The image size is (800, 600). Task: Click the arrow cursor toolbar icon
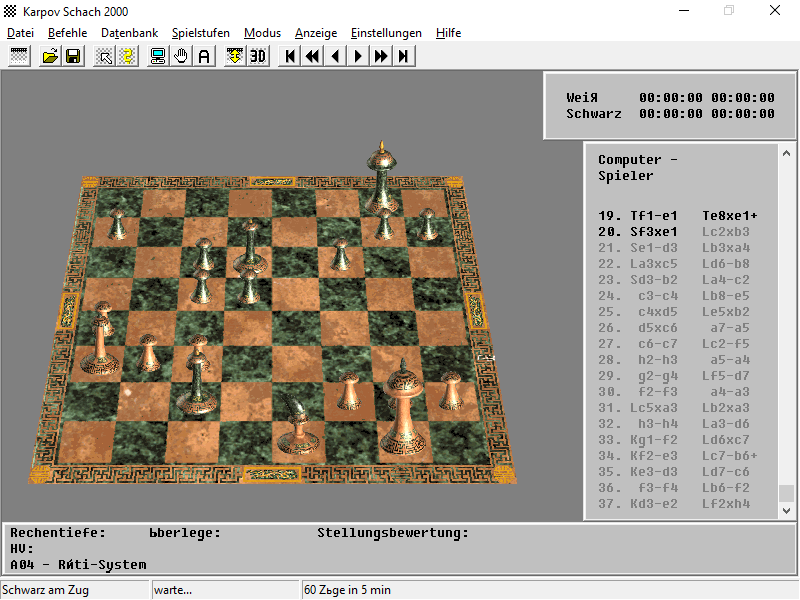tap(104, 56)
